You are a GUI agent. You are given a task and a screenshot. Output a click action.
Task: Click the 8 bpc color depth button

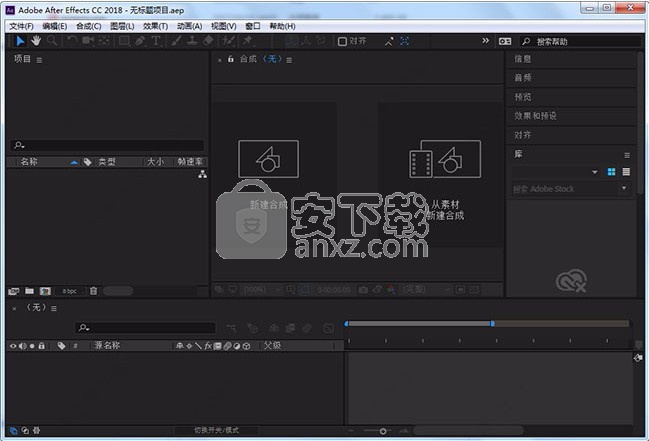[x=70, y=291]
